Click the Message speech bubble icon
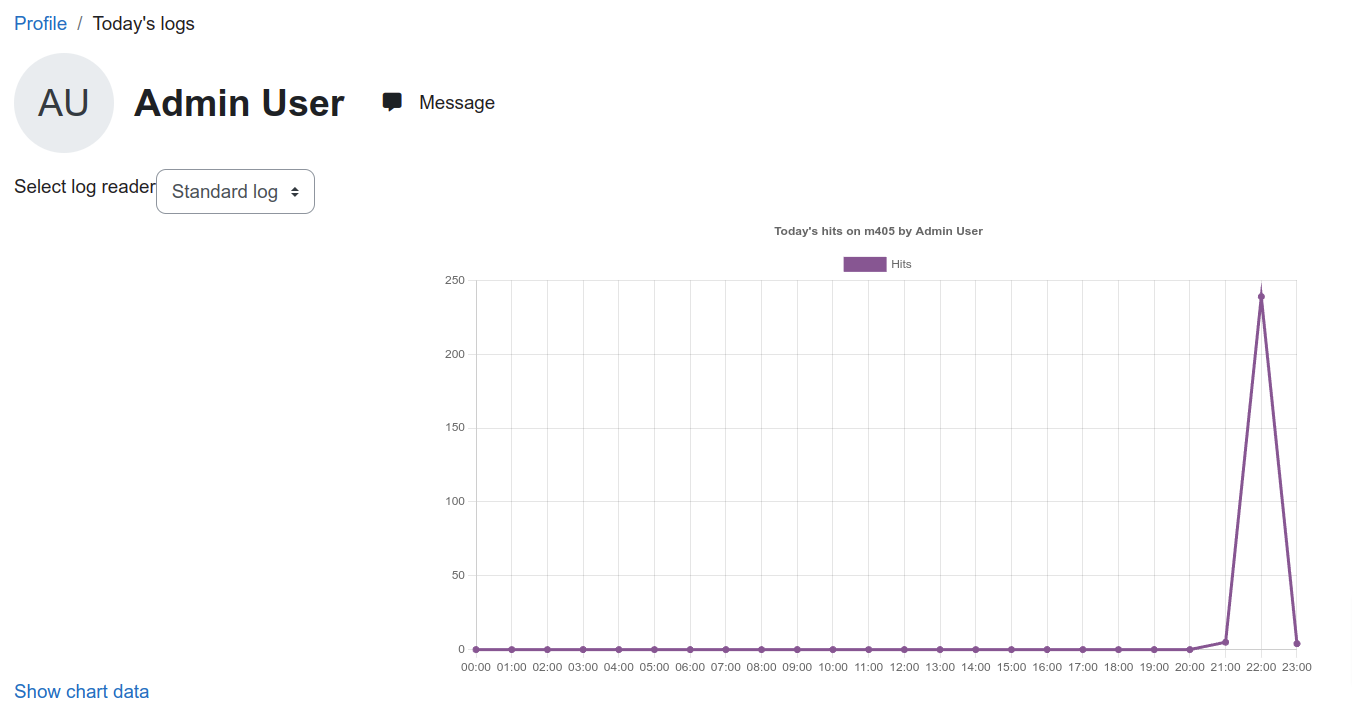 pos(392,102)
